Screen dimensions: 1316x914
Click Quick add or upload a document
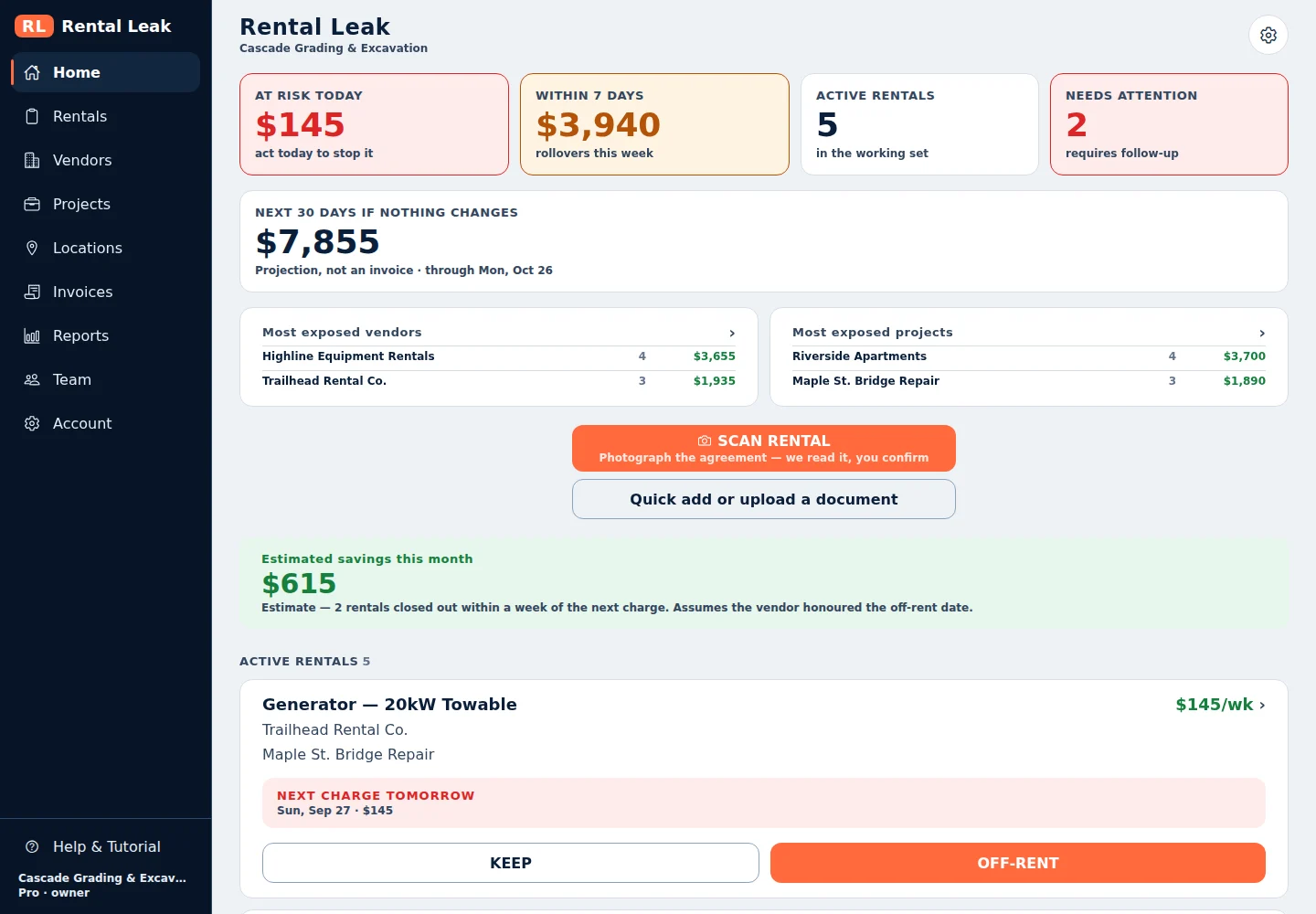pos(764,499)
